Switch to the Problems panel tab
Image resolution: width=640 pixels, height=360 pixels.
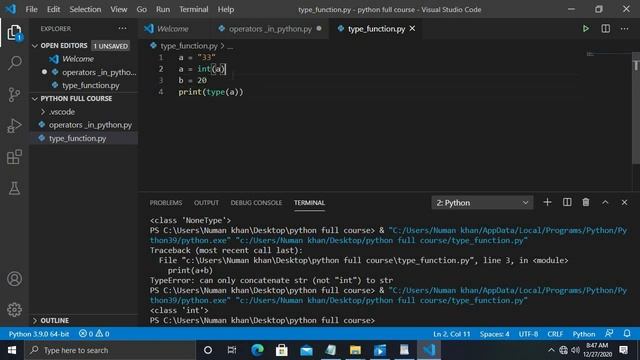[166, 203]
